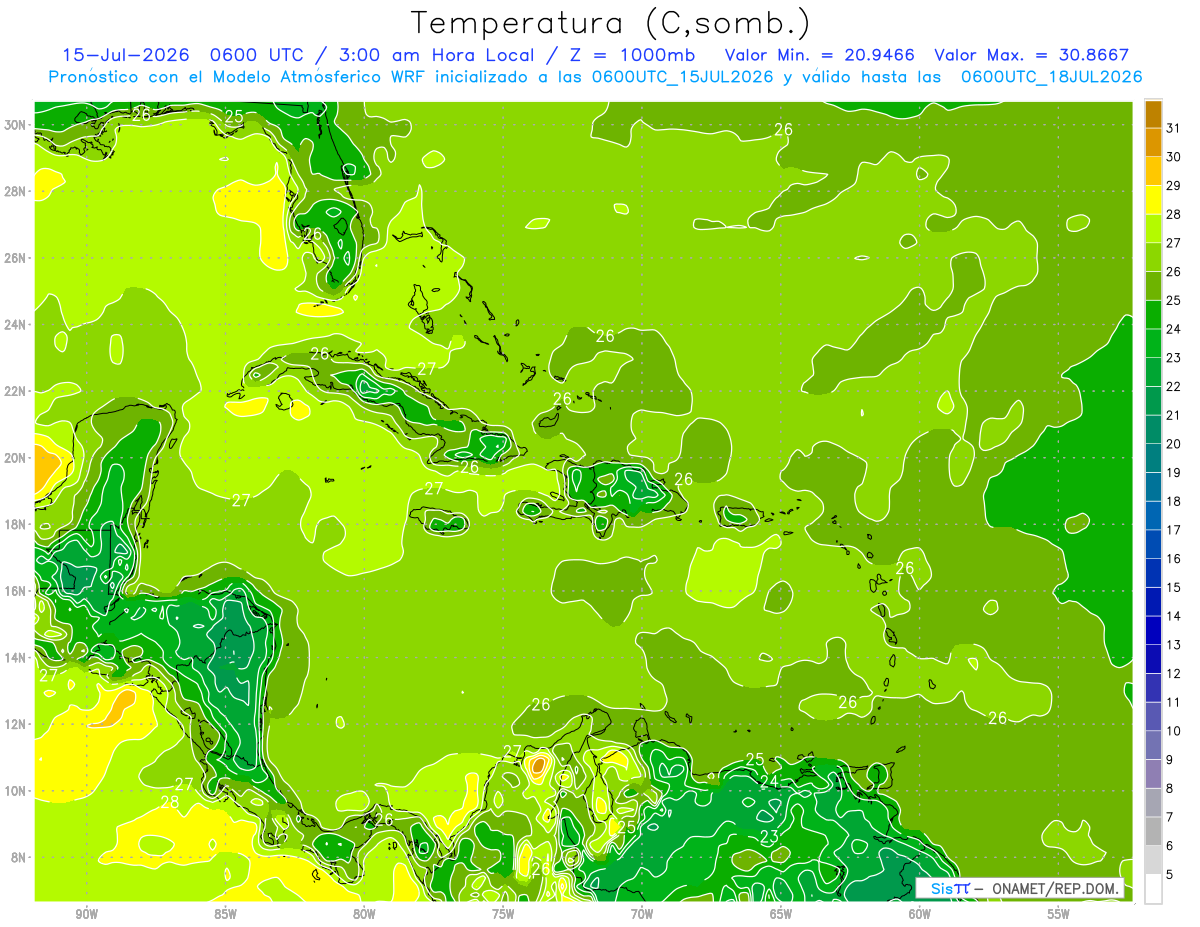
Task: Click the legend swatch between 26 and 27
Action: pyautogui.click(x=1153, y=257)
